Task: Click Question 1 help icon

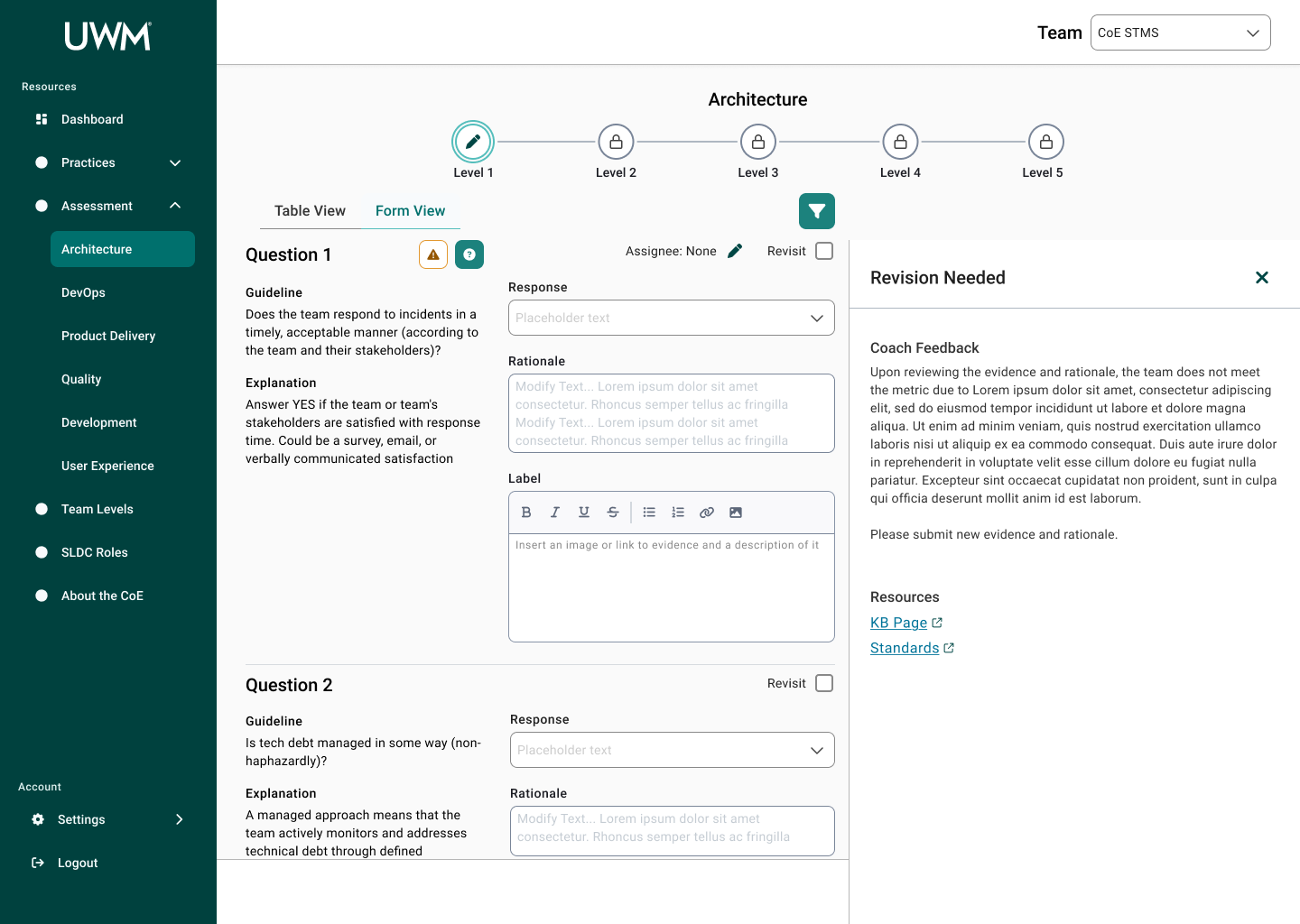Action: point(469,254)
